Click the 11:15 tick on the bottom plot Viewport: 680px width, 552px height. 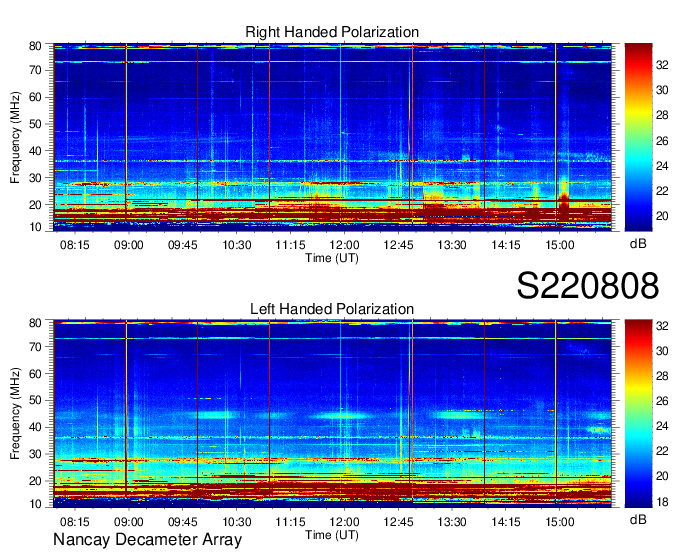tap(291, 522)
